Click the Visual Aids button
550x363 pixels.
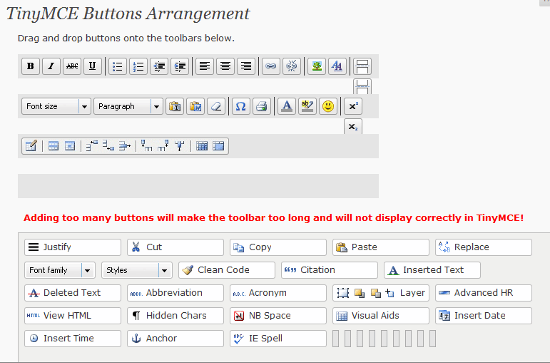[x=381, y=316]
